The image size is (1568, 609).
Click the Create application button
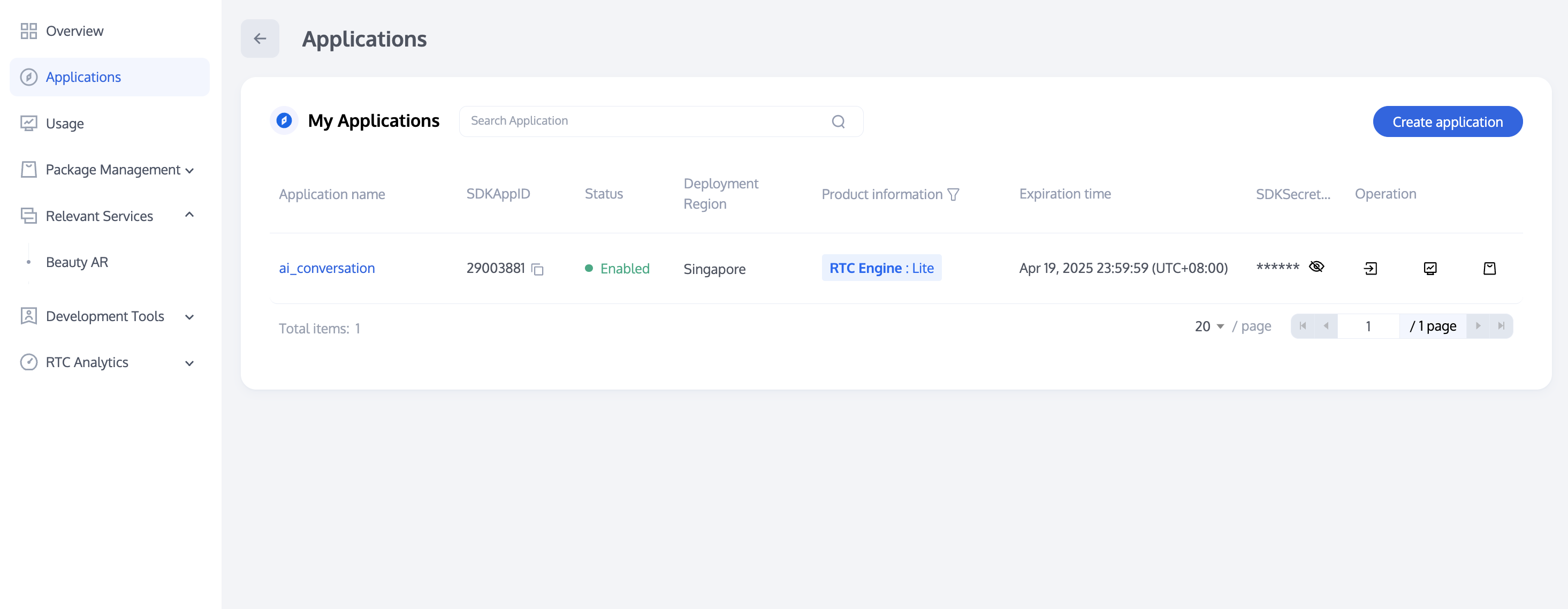pyautogui.click(x=1447, y=121)
